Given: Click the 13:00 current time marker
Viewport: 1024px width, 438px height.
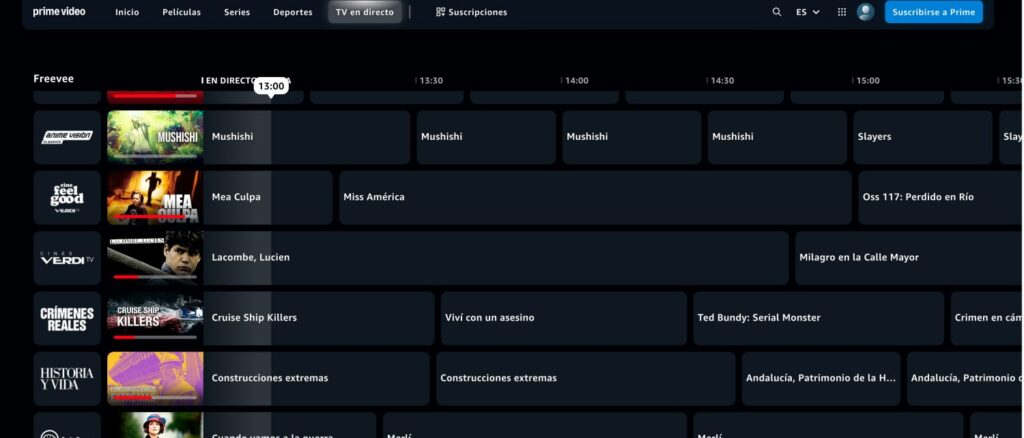Looking at the screenshot, I should [x=271, y=86].
